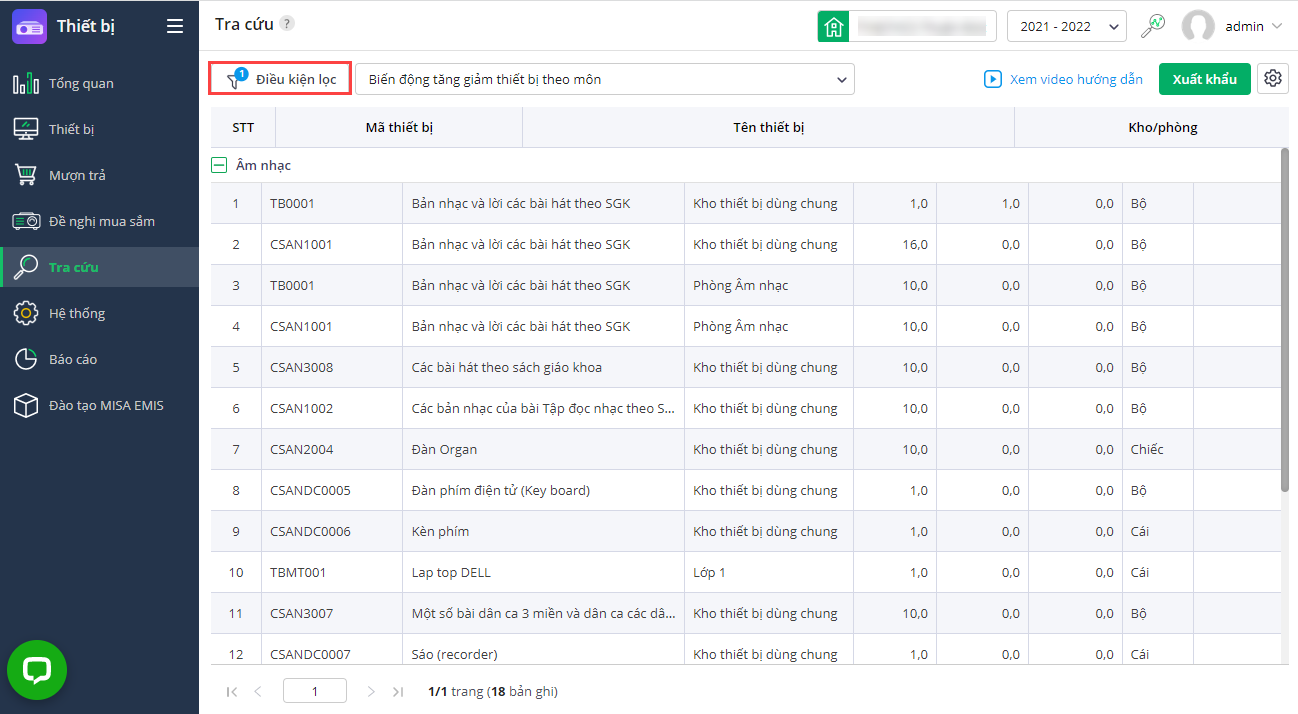Viewport: 1298px width, 714px height.
Task: Collapse the Âm nhạc group
Action: [x=219, y=165]
